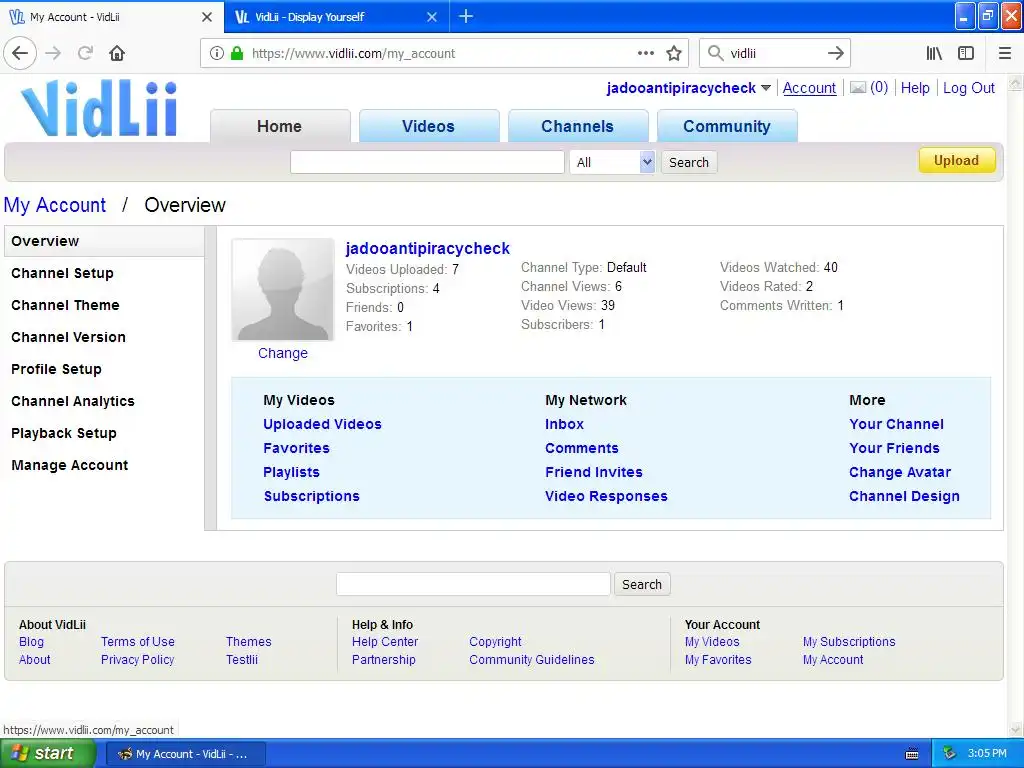This screenshot has height=768, width=1024.
Task: Click the default avatar picture
Action: [x=283, y=289]
